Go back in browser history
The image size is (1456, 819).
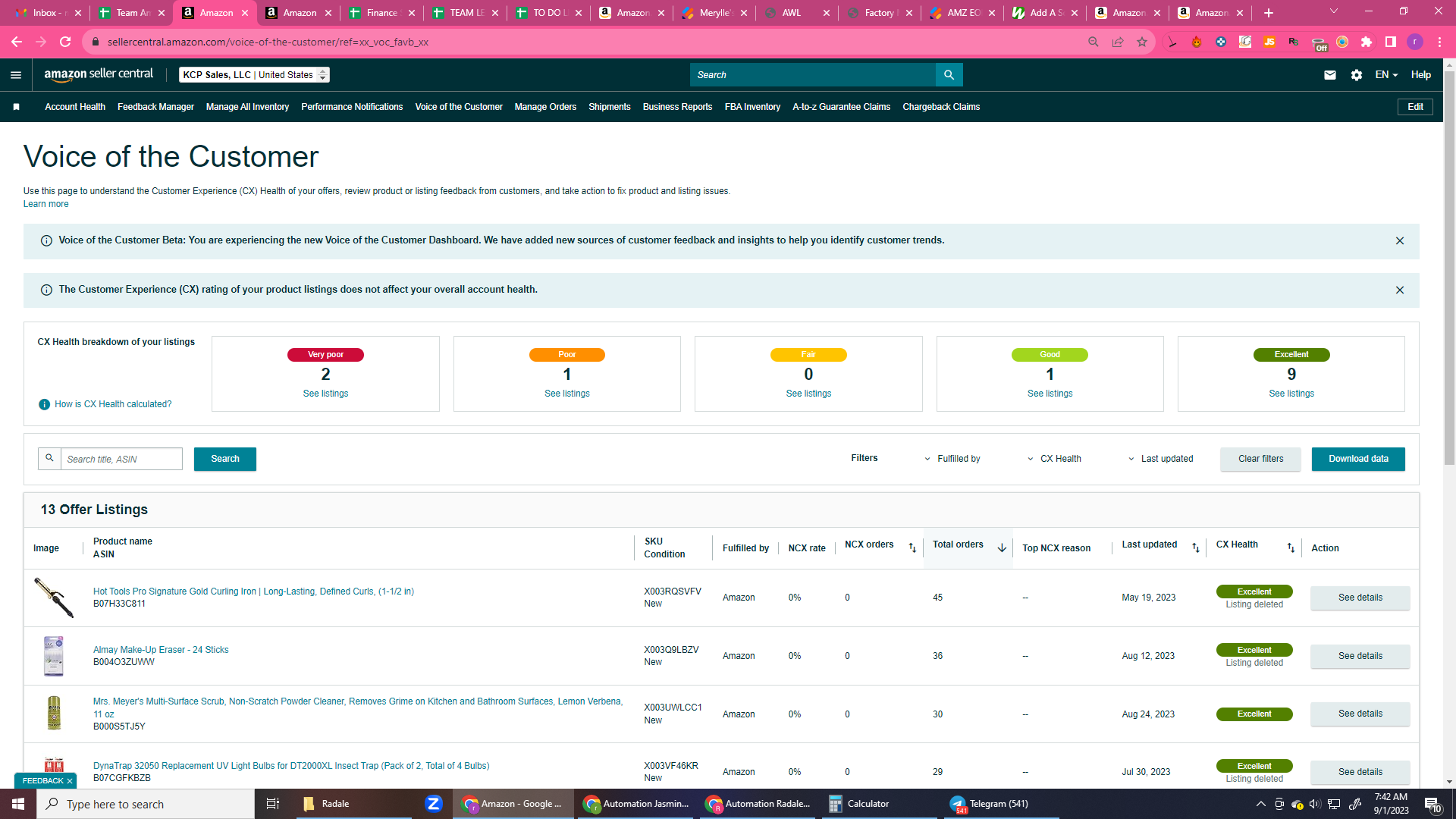tap(17, 42)
